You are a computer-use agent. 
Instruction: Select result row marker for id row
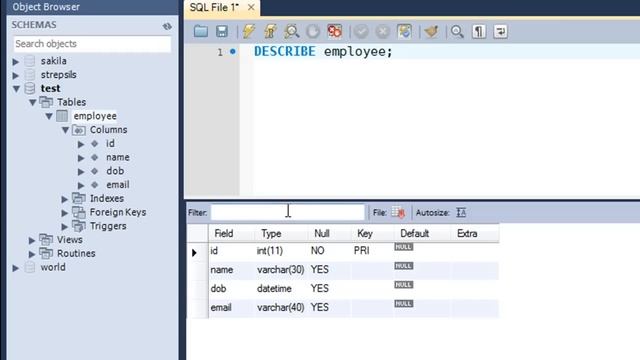coord(194,252)
